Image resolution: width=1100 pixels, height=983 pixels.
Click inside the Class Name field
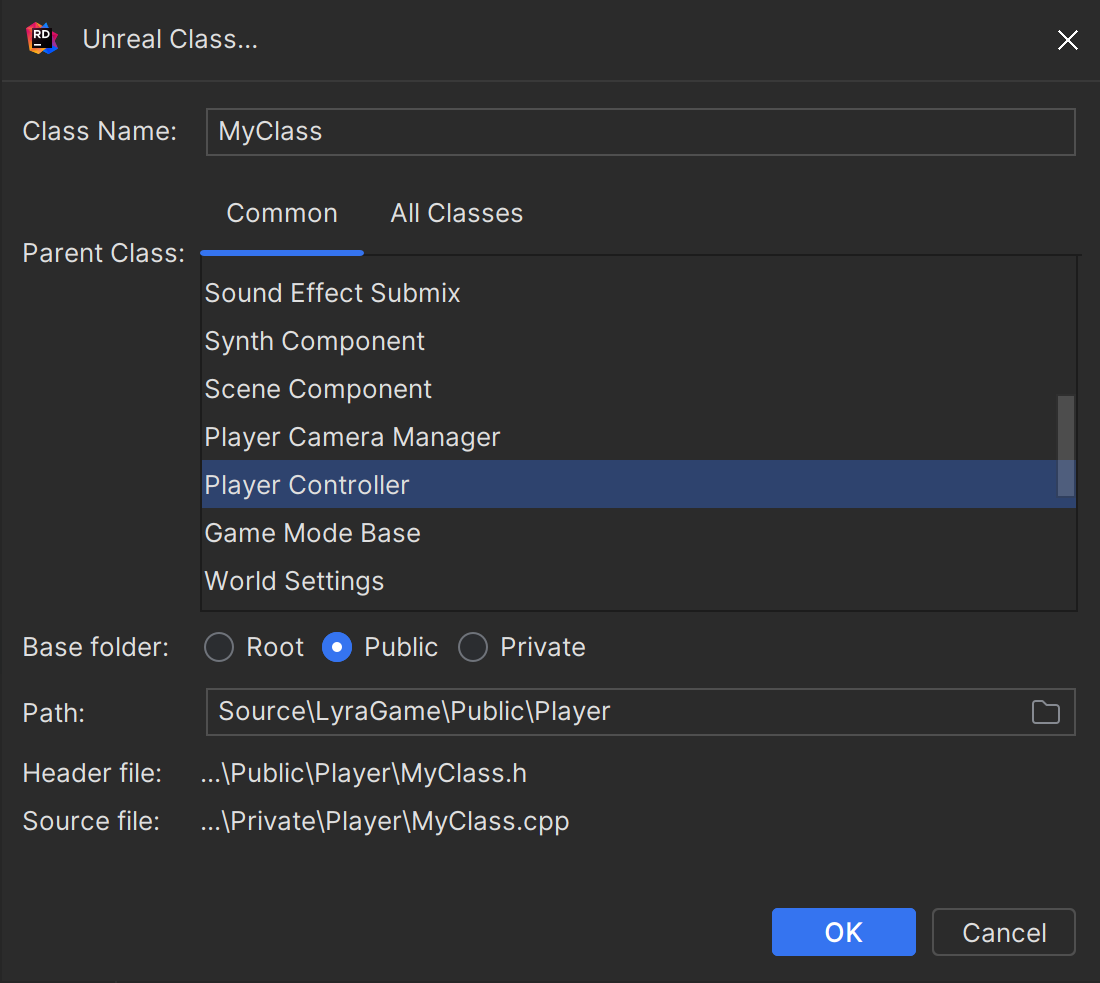coord(640,131)
